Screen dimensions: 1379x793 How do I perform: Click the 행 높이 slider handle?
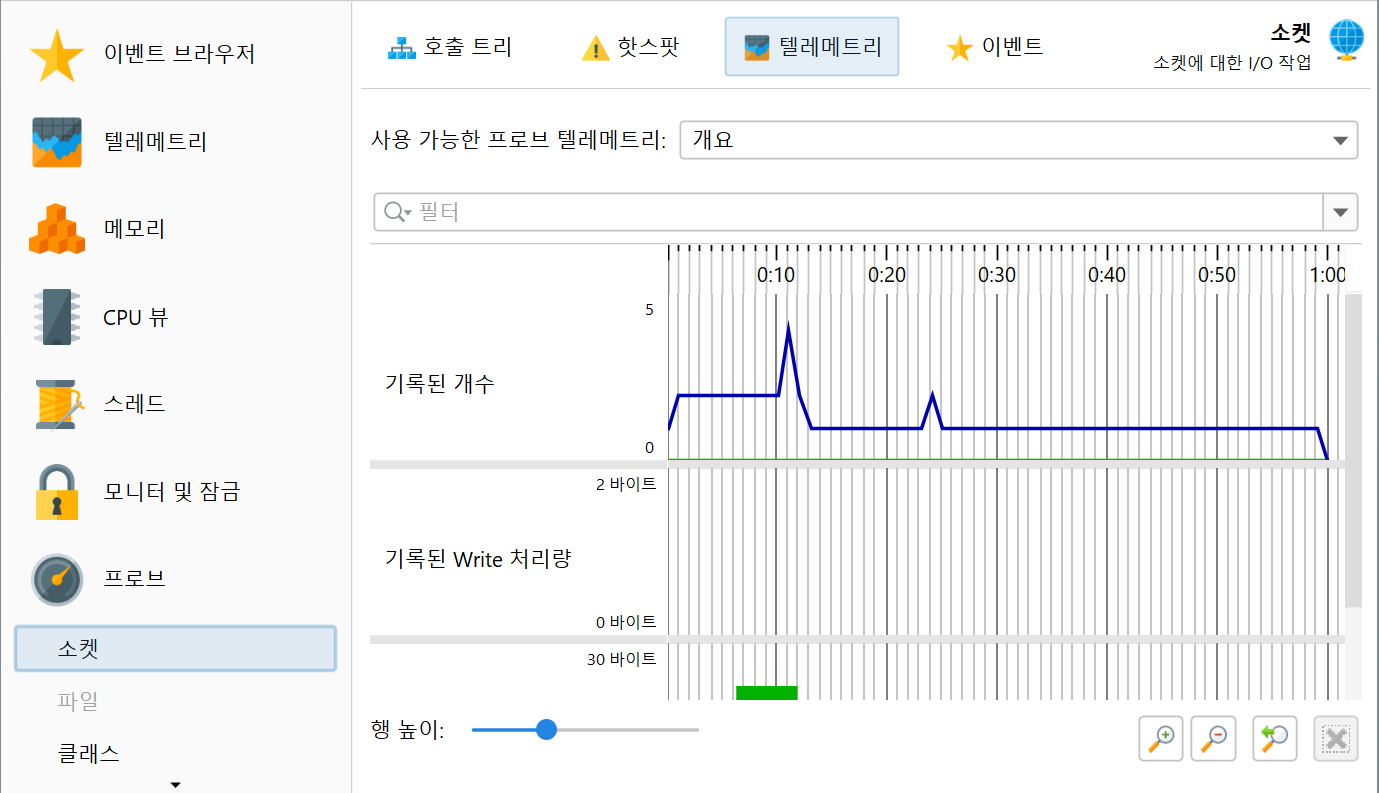pos(546,729)
